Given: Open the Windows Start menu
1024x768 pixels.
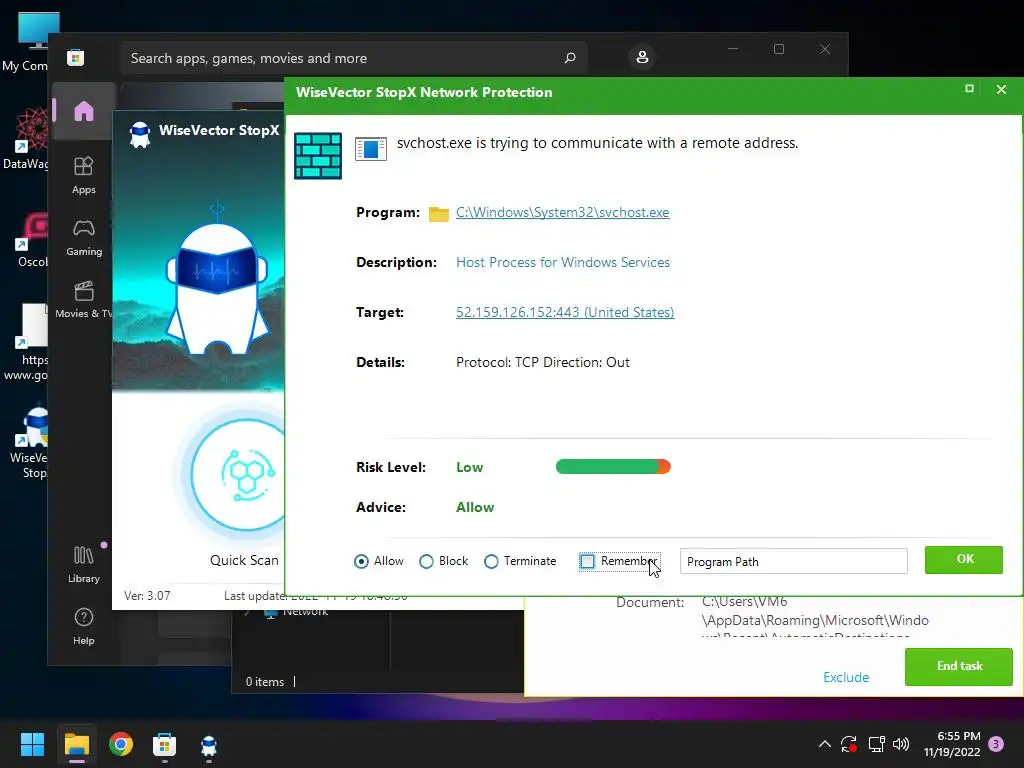Looking at the screenshot, I should point(32,744).
